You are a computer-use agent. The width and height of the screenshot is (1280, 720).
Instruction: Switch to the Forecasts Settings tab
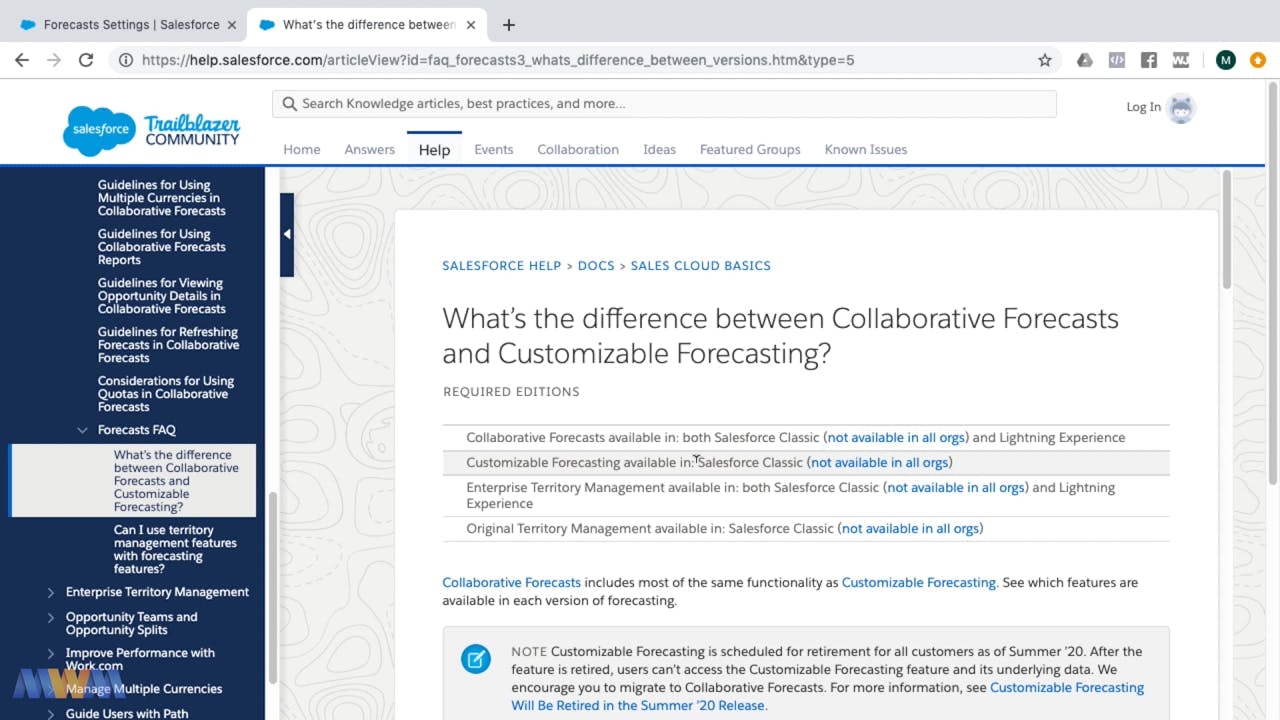point(130,24)
